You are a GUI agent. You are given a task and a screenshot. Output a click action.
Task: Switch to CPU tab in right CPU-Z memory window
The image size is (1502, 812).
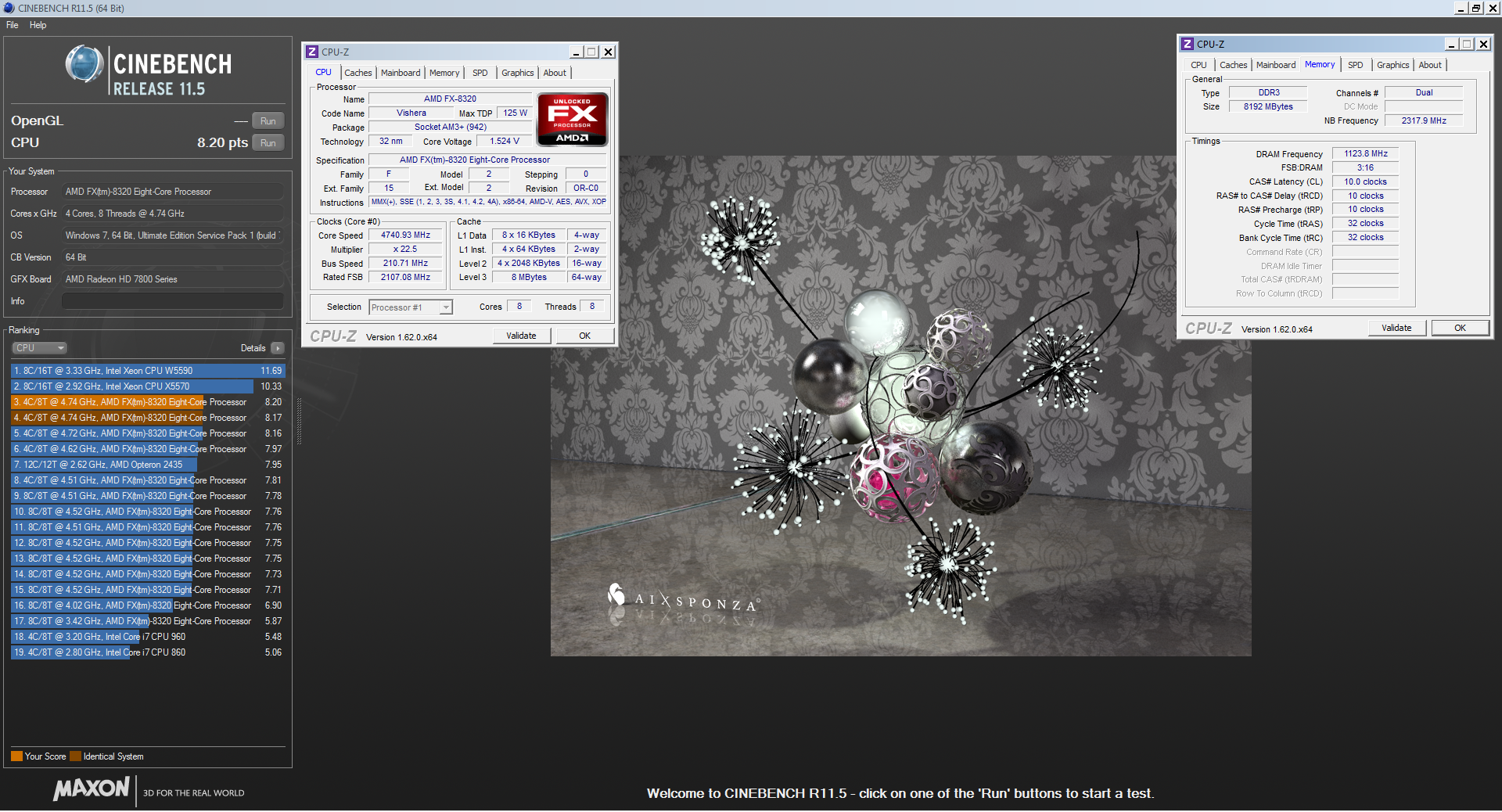click(x=1199, y=65)
